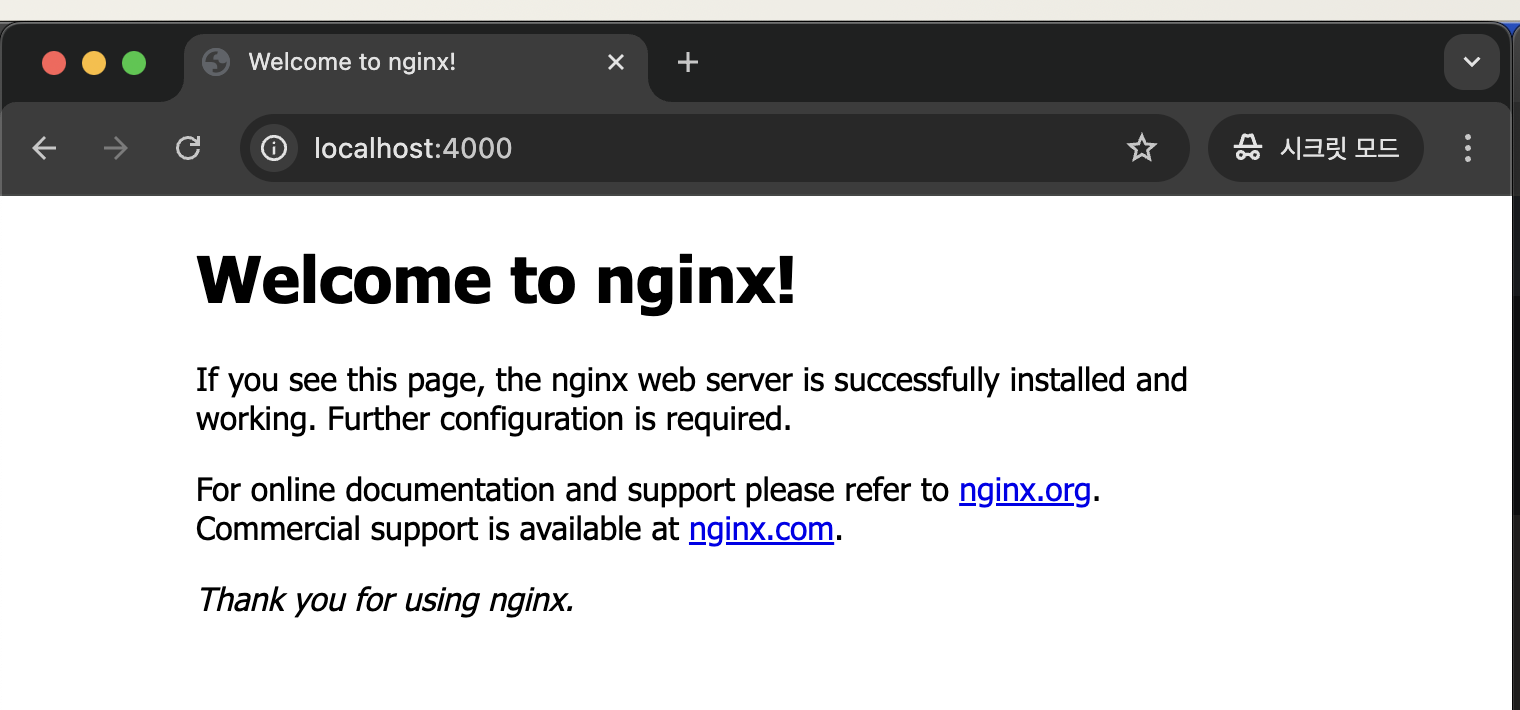This screenshot has width=1520, height=710.
Task: Click the globe favicon on the tab
Action: coord(216,62)
